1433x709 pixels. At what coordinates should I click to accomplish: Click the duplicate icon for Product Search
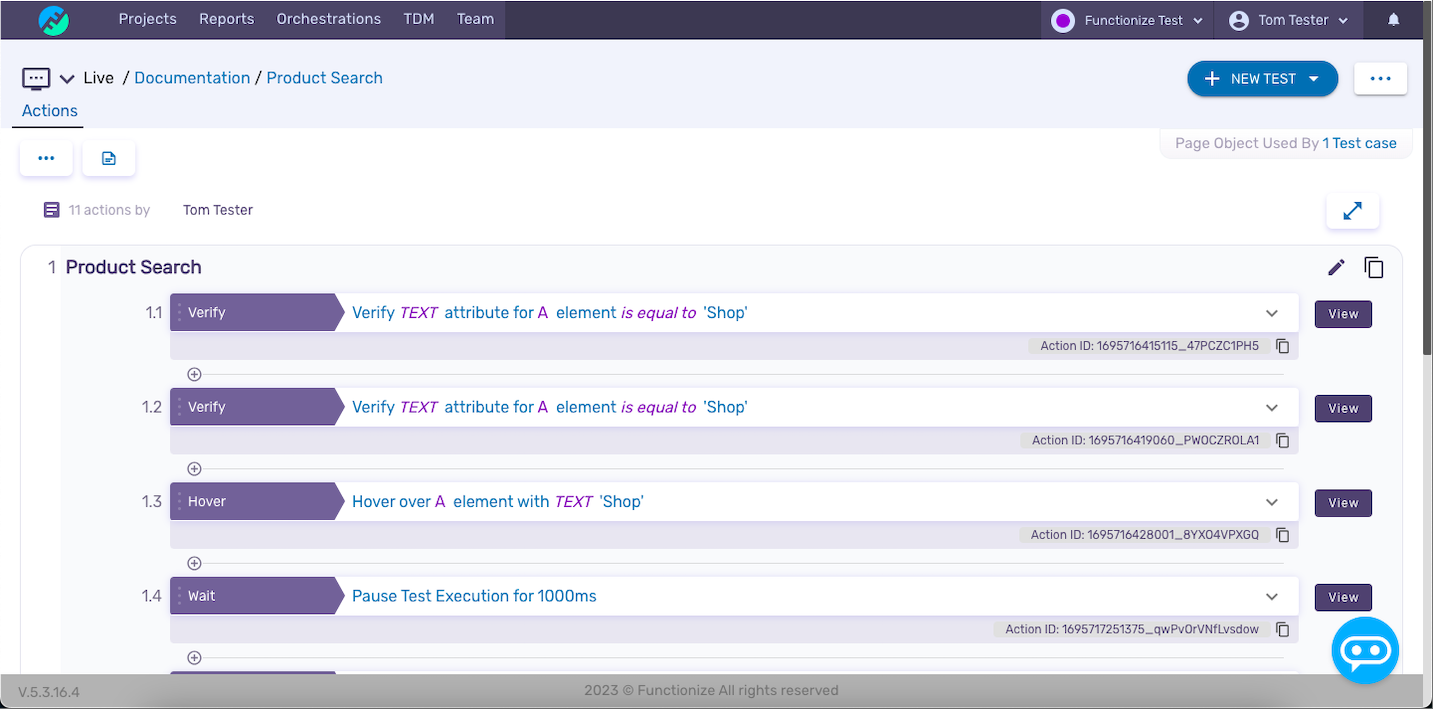coord(1374,267)
